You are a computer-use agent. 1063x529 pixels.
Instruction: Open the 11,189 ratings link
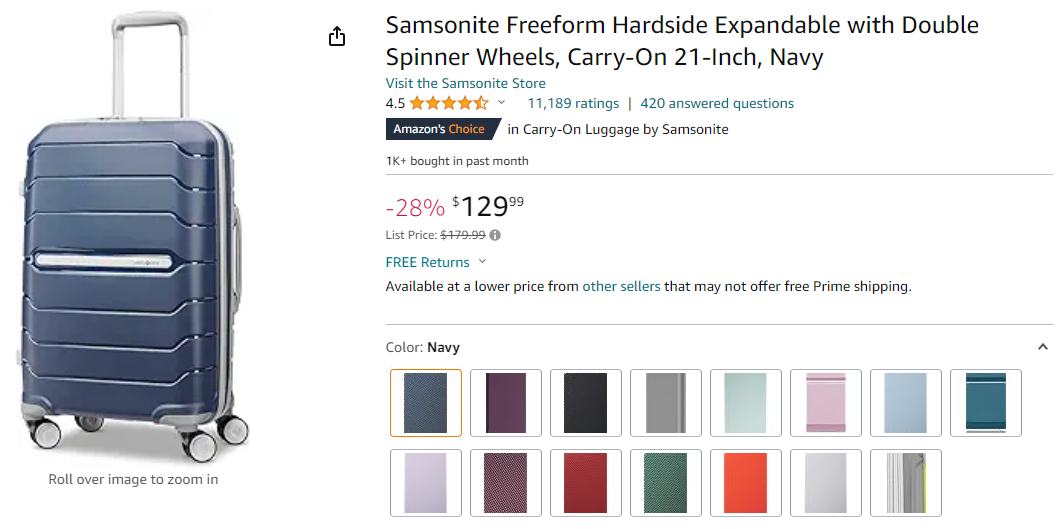pyautogui.click(x=573, y=103)
